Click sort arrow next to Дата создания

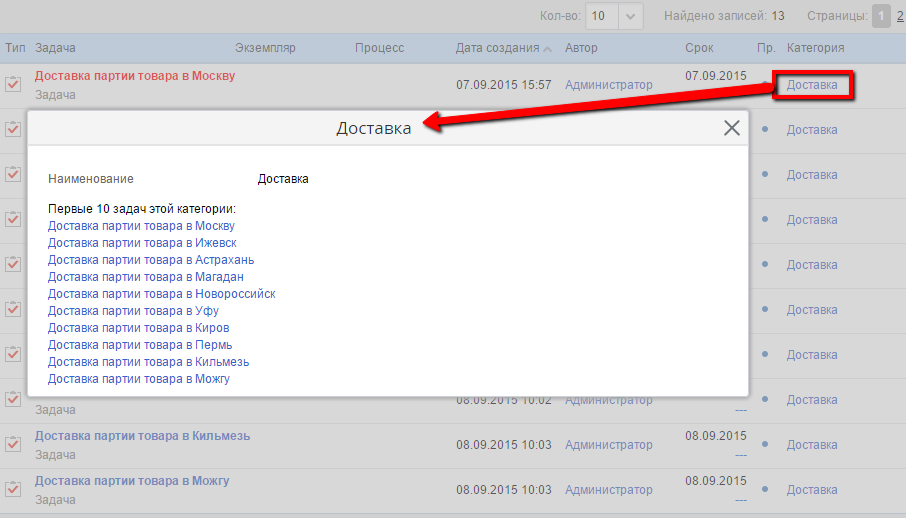pyautogui.click(x=548, y=48)
